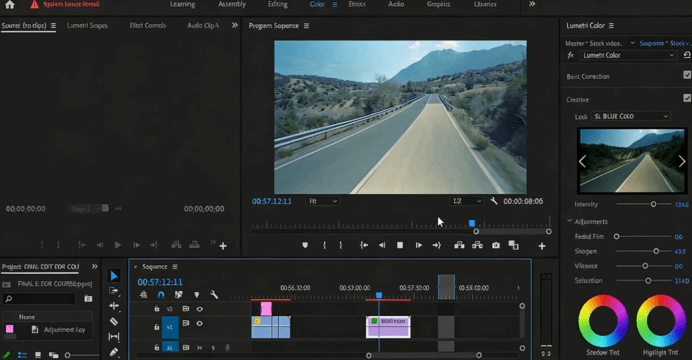This screenshot has width=692, height=360.
Task: Toggle V2 track lock
Action: 157,309
